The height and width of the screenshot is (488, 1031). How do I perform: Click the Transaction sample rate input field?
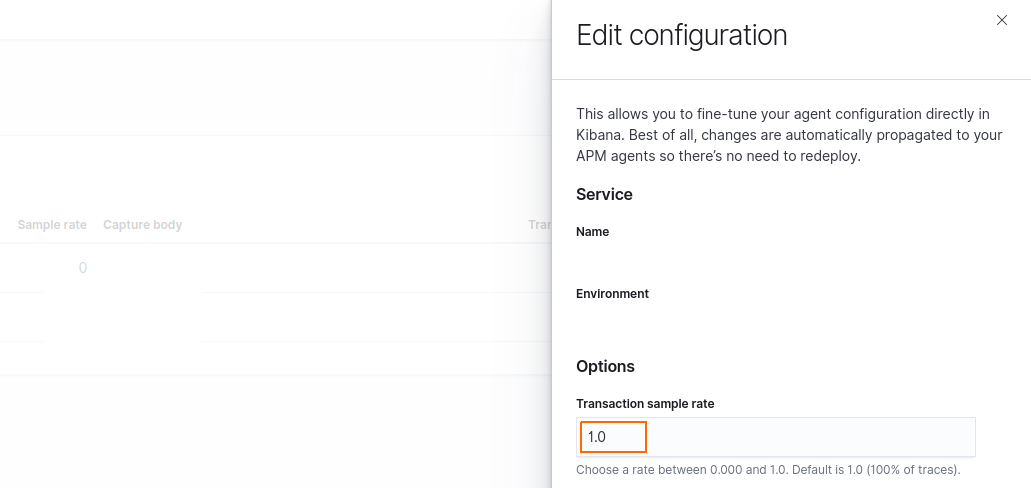tap(613, 437)
